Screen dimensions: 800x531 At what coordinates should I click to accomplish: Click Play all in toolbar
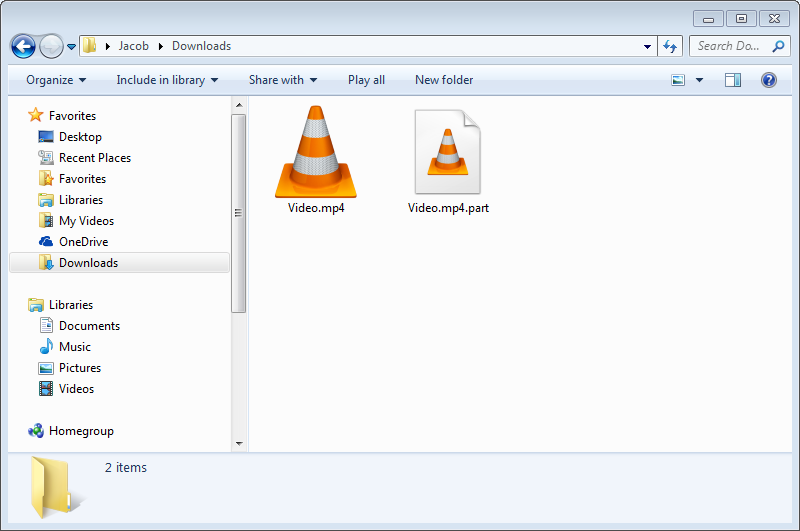pyautogui.click(x=366, y=80)
